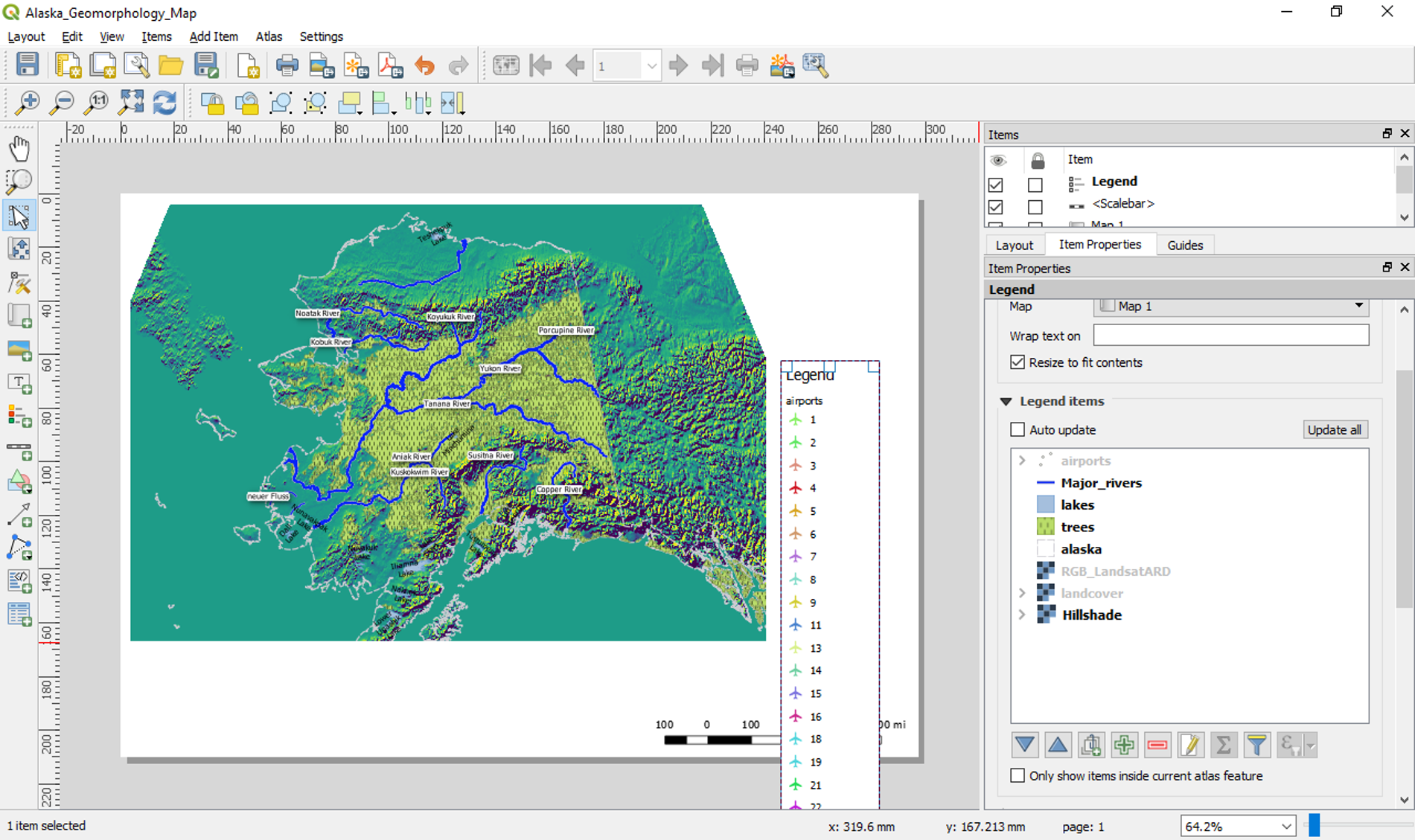
Task: Open the Atlas menu
Action: pos(269,36)
